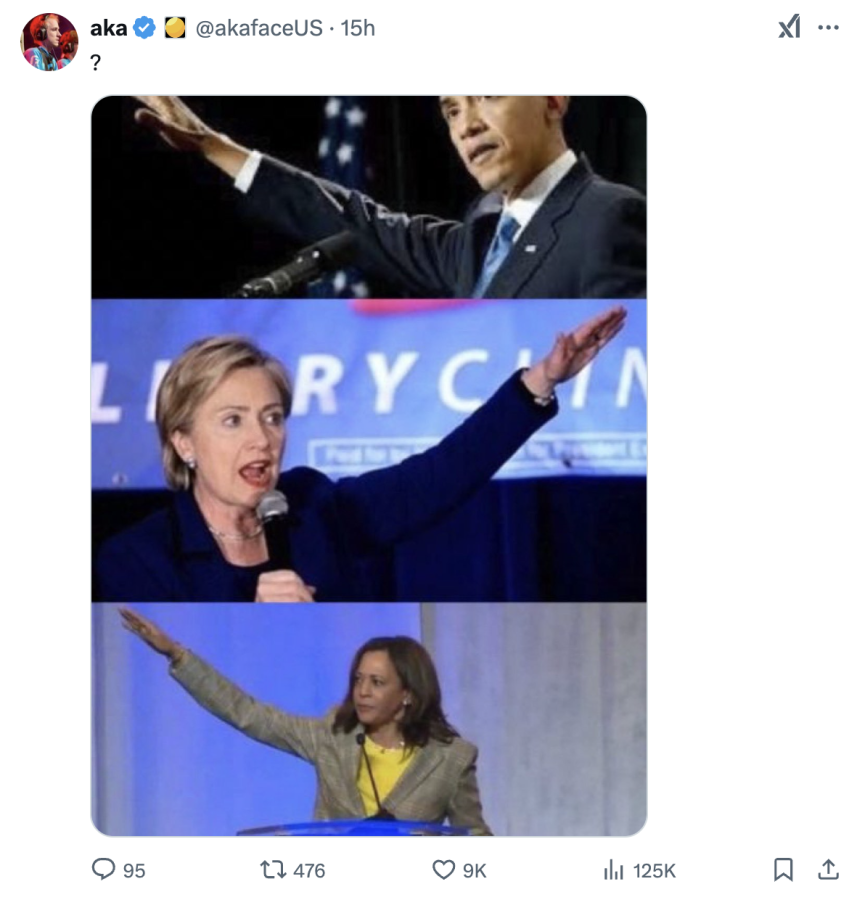
Task: Click the repost arrows icon
Action: coord(273,870)
